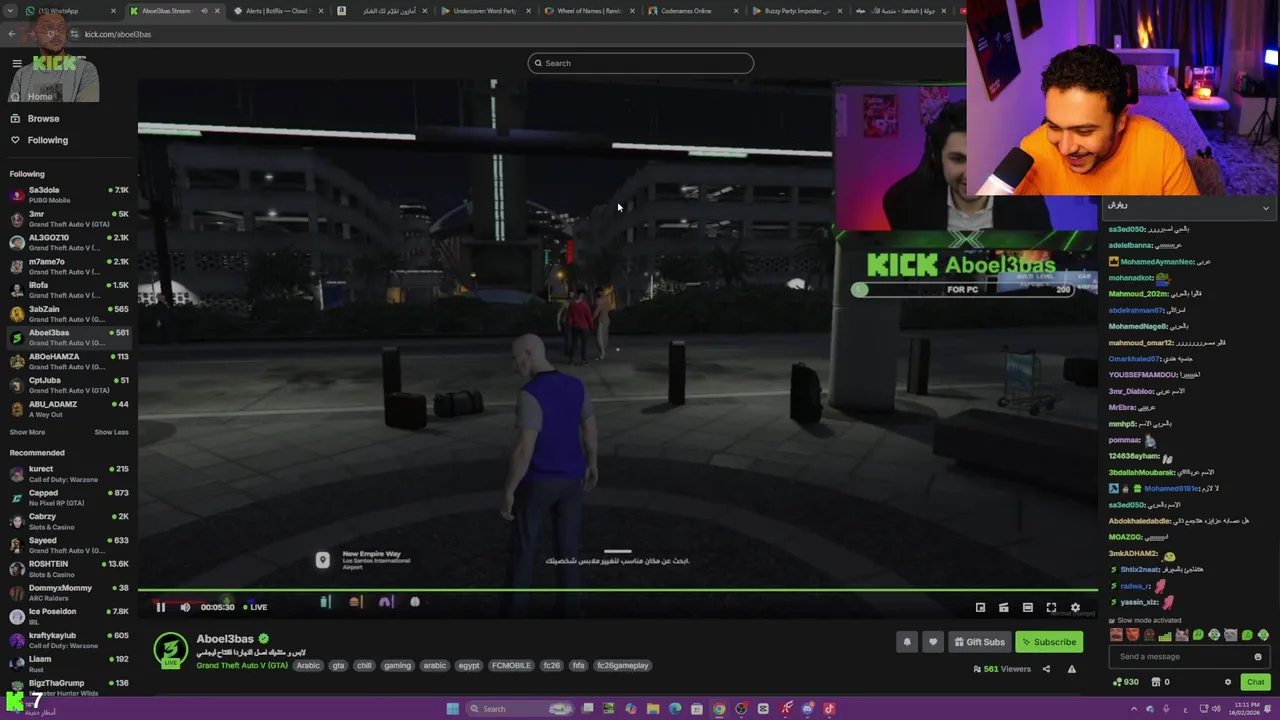Show hidden system tray icons chevron
This screenshot has height=720, width=1280.
(x=1135, y=709)
